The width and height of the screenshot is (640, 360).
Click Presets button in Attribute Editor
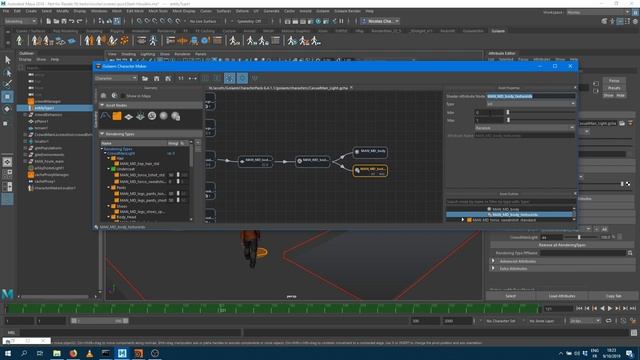tap(614, 88)
